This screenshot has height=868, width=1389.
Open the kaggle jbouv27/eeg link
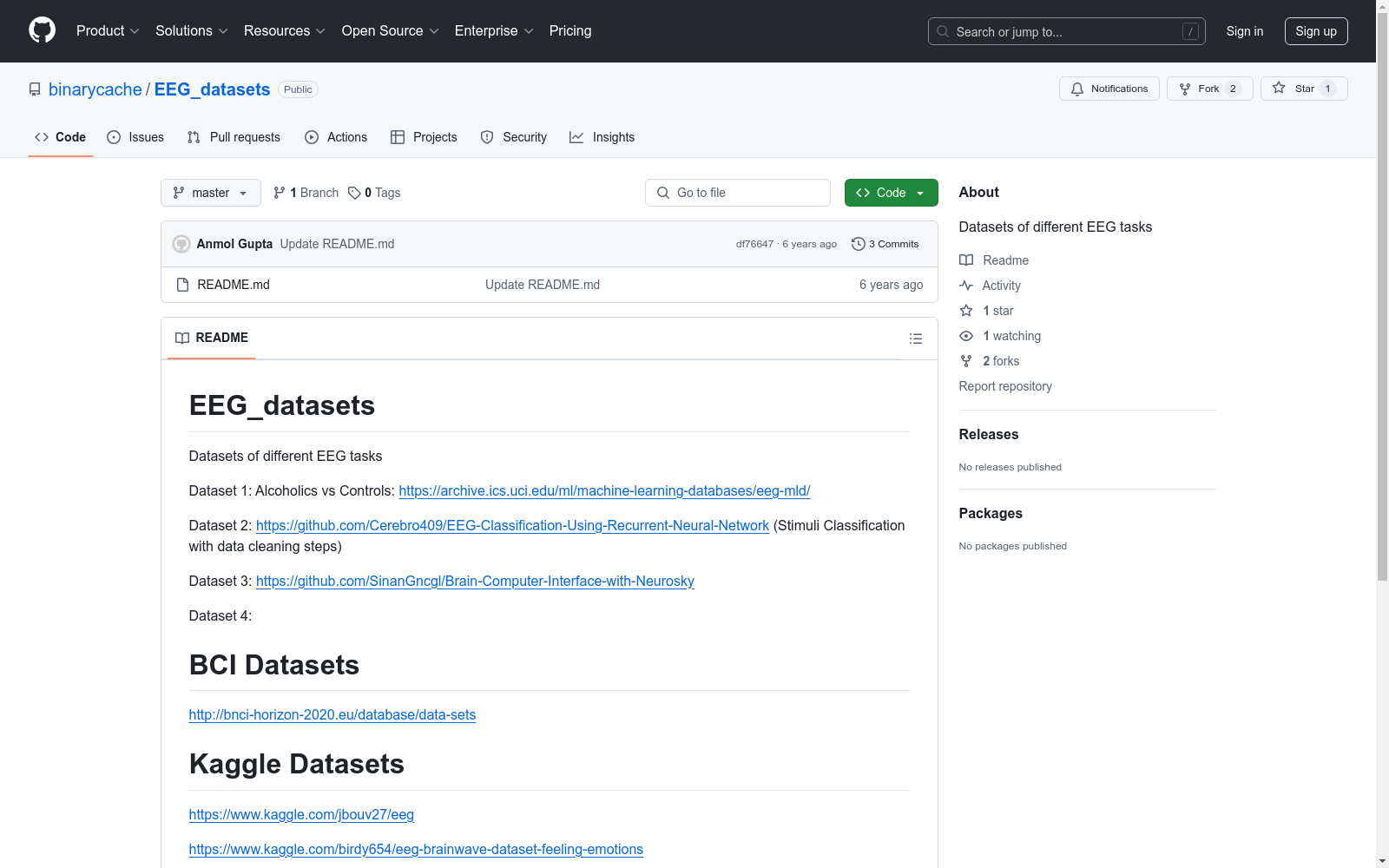coord(301,814)
